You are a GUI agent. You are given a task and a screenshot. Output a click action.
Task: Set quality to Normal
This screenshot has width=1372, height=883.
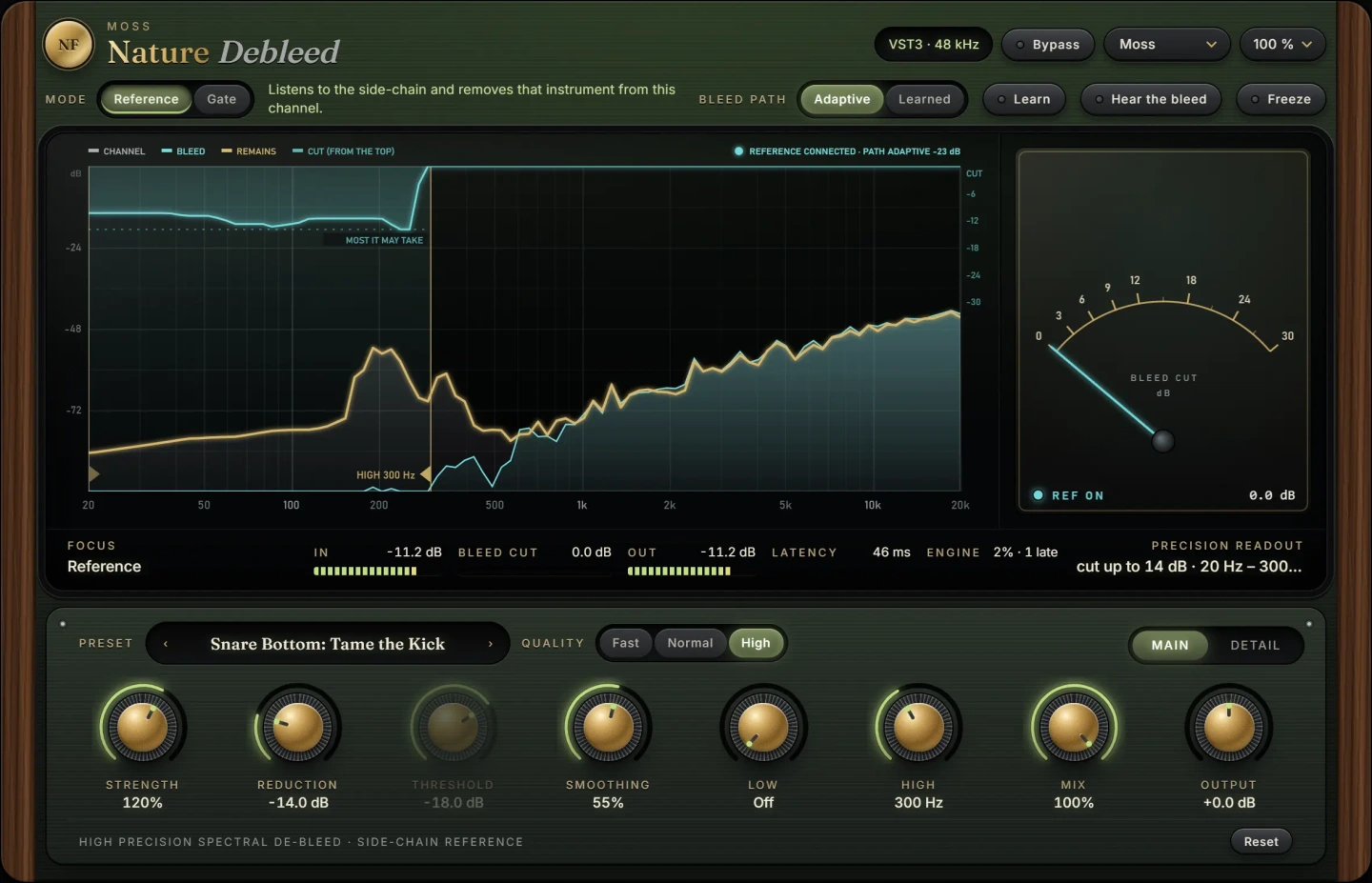pyautogui.click(x=690, y=643)
